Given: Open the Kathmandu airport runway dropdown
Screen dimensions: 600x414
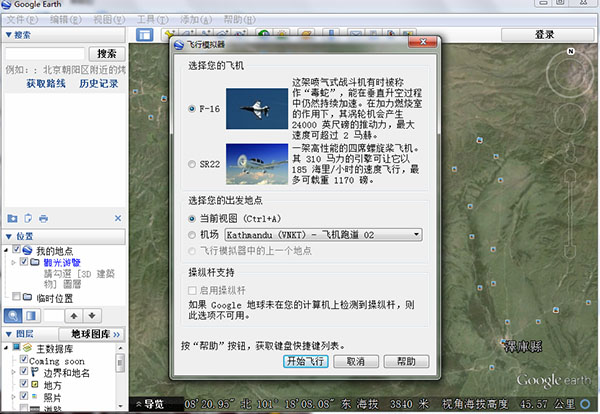Looking at the screenshot, I should coord(415,234).
